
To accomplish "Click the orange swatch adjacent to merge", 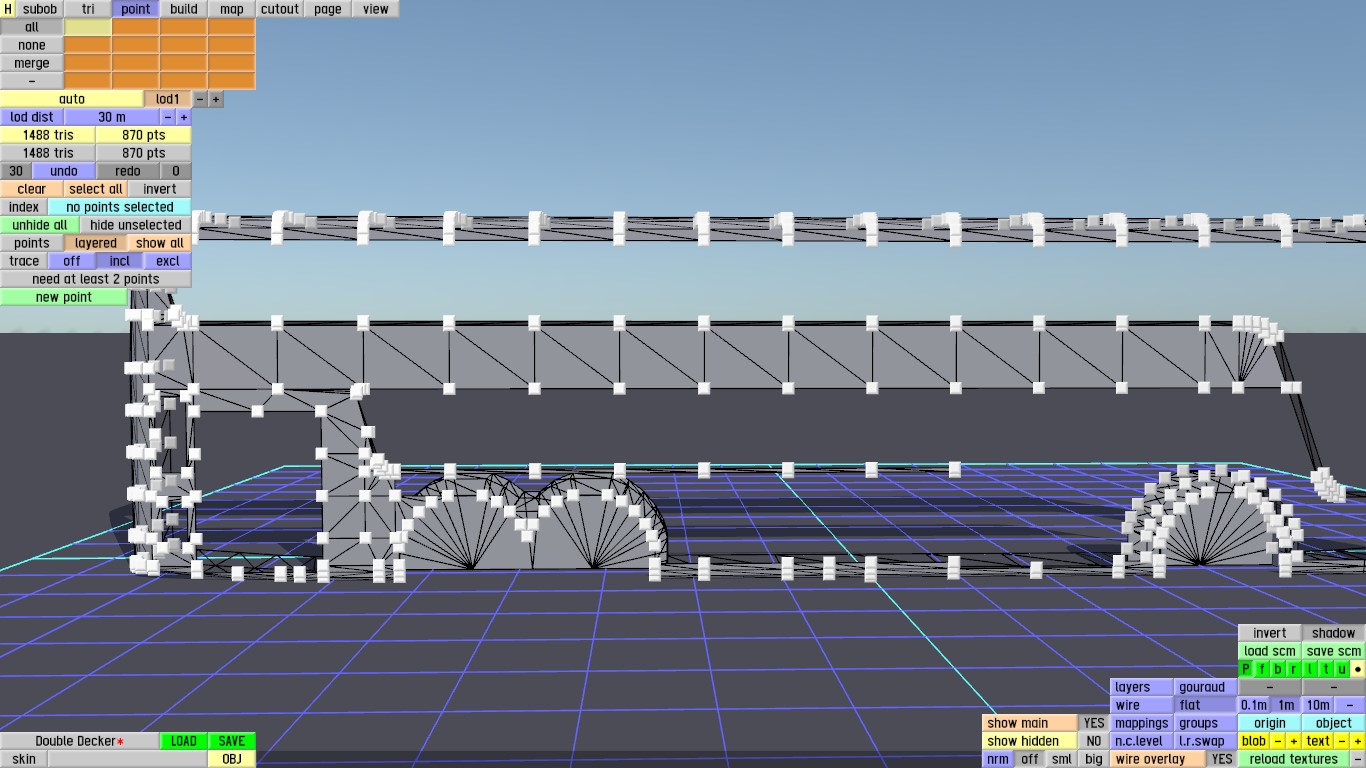I will coord(88,63).
